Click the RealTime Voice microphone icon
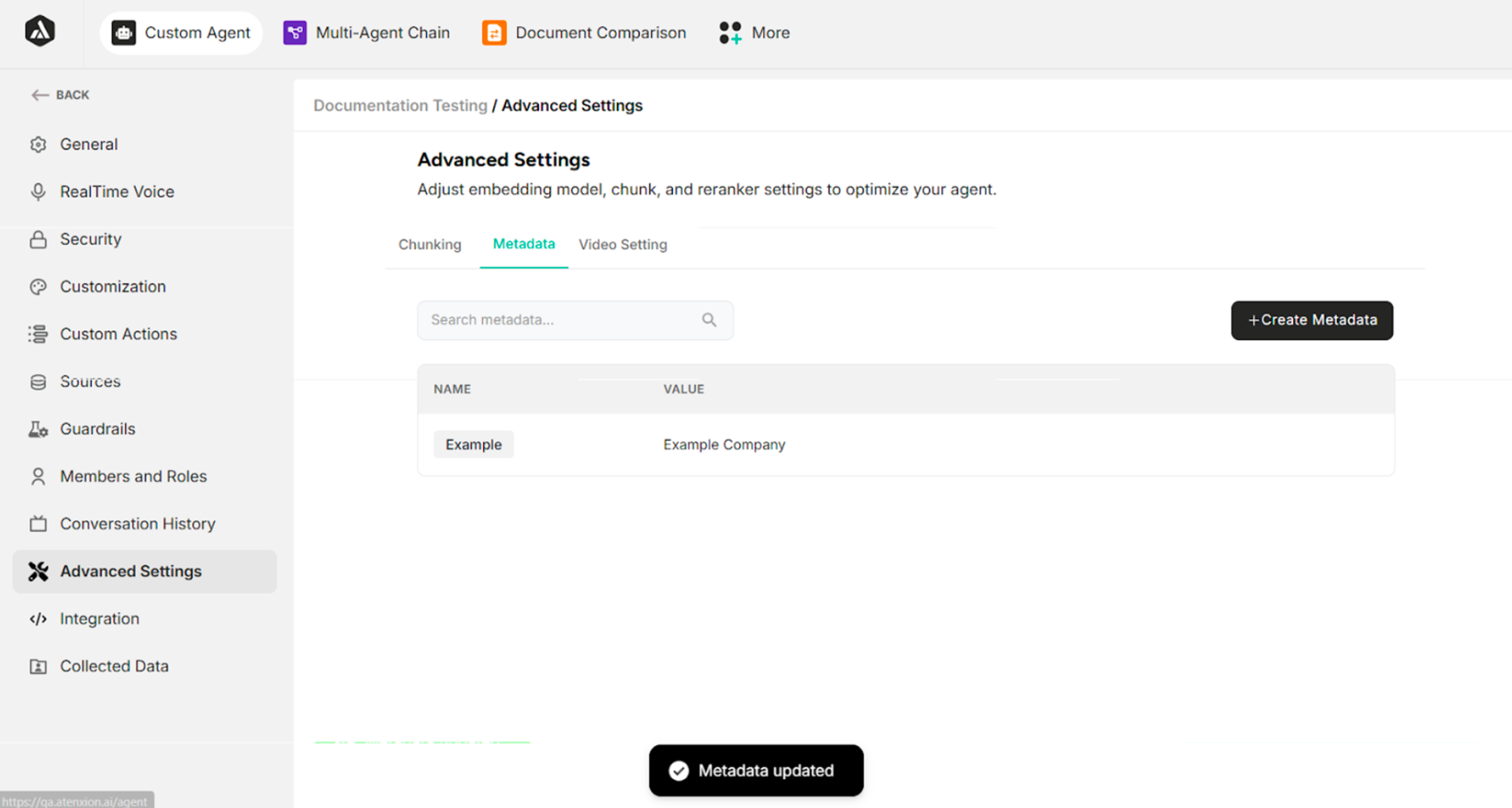Viewport: 1512px width, 808px height. click(38, 192)
